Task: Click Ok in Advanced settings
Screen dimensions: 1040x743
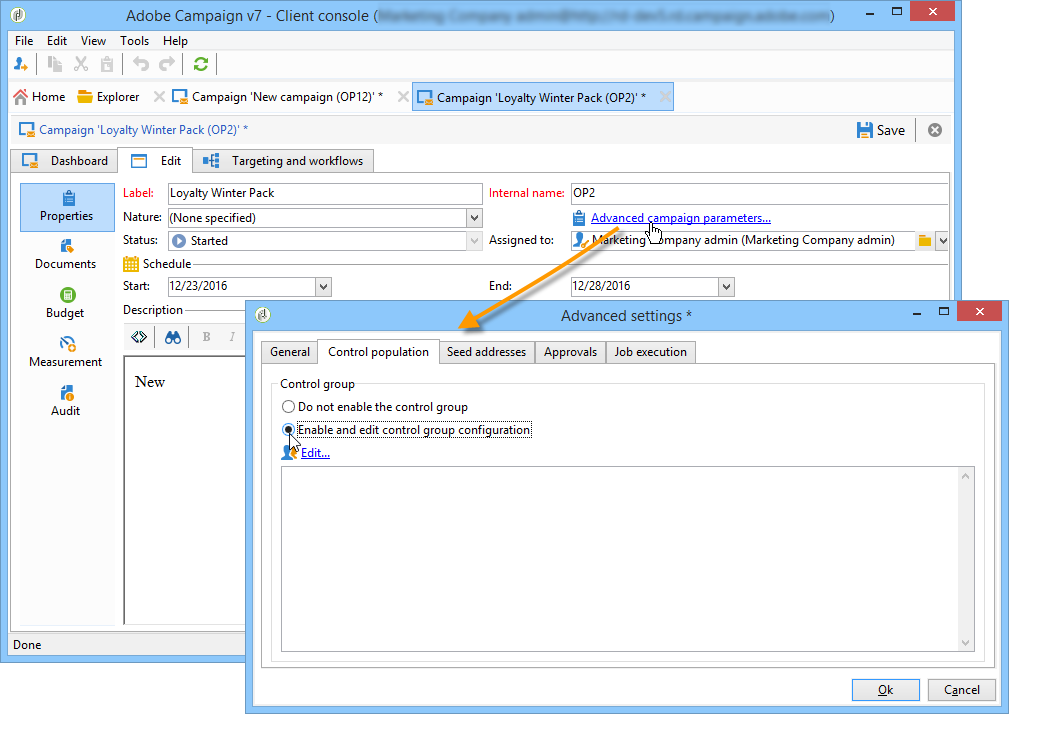Action: [885, 690]
